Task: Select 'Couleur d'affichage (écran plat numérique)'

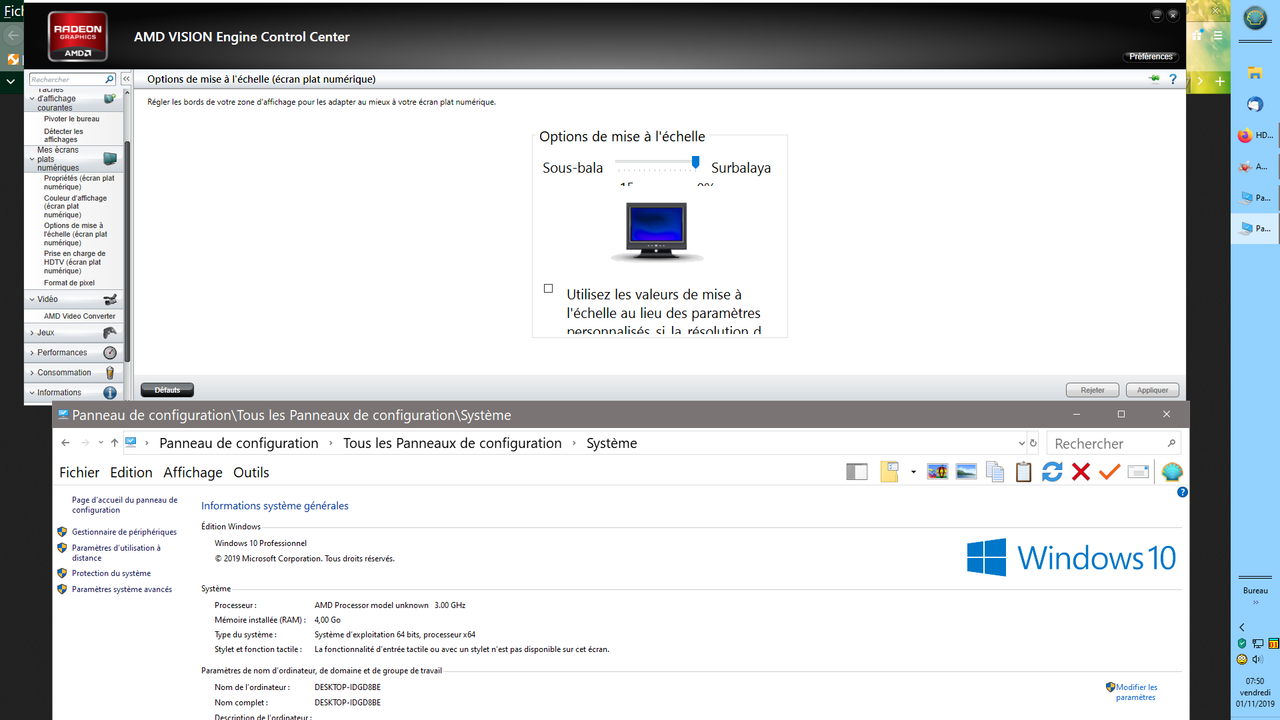Action: click(76, 206)
